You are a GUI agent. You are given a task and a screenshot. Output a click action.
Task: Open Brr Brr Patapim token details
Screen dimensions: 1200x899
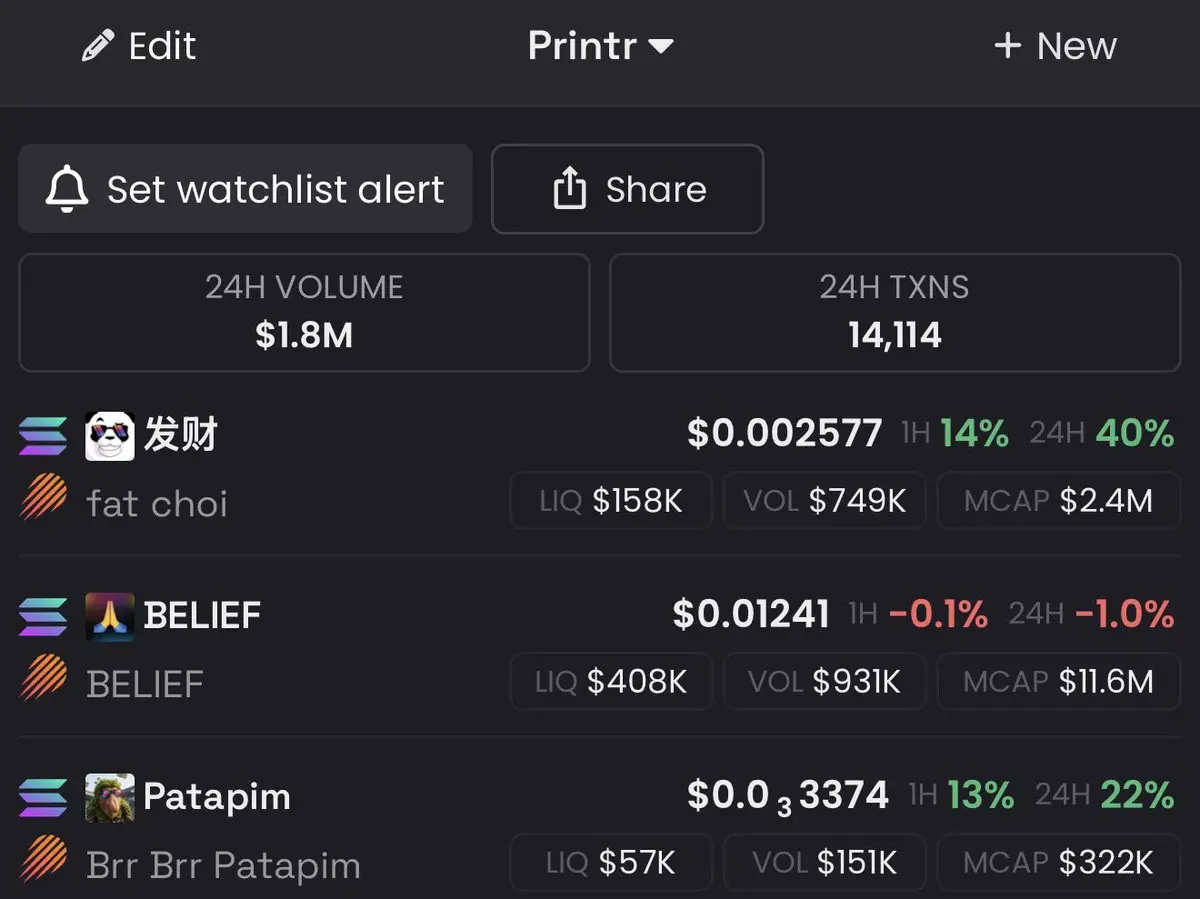600,830
